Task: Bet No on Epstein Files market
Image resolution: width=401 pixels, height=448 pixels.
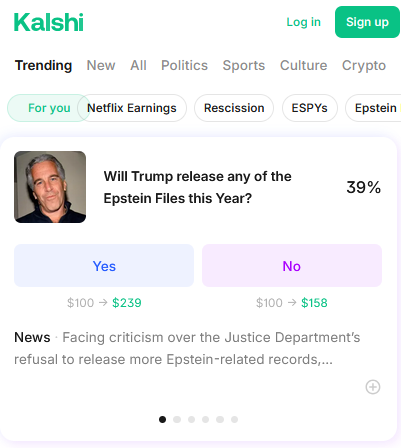Action: click(292, 266)
